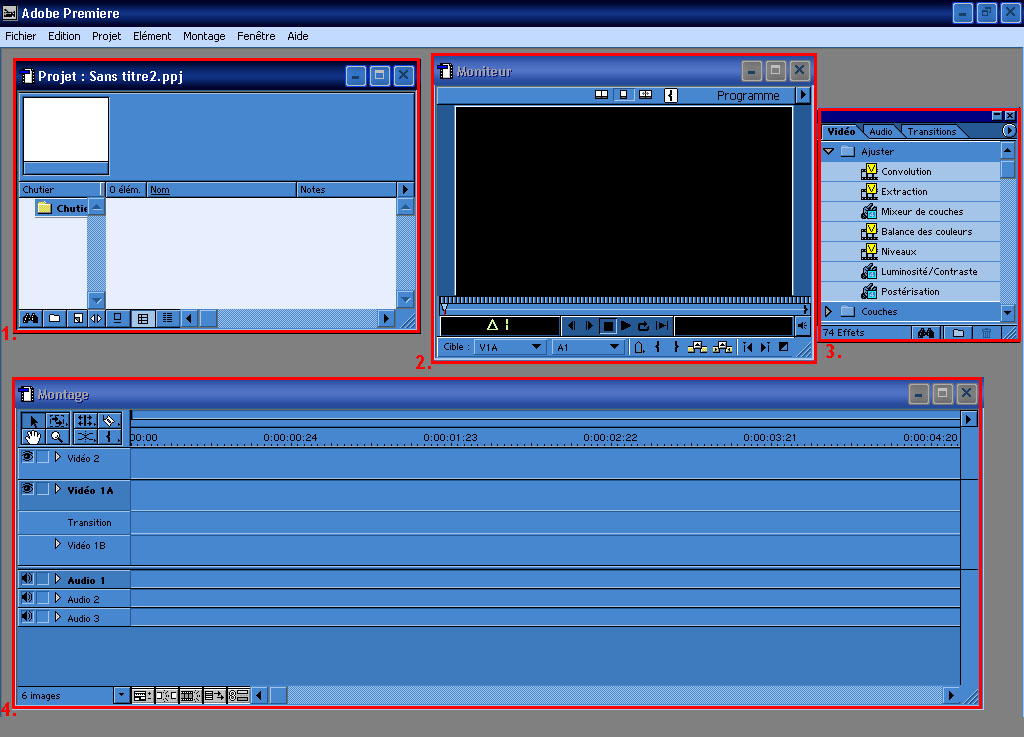The height and width of the screenshot is (737, 1024).
Task: Toggle edge view in Montage footer
Action: (190, 696)
